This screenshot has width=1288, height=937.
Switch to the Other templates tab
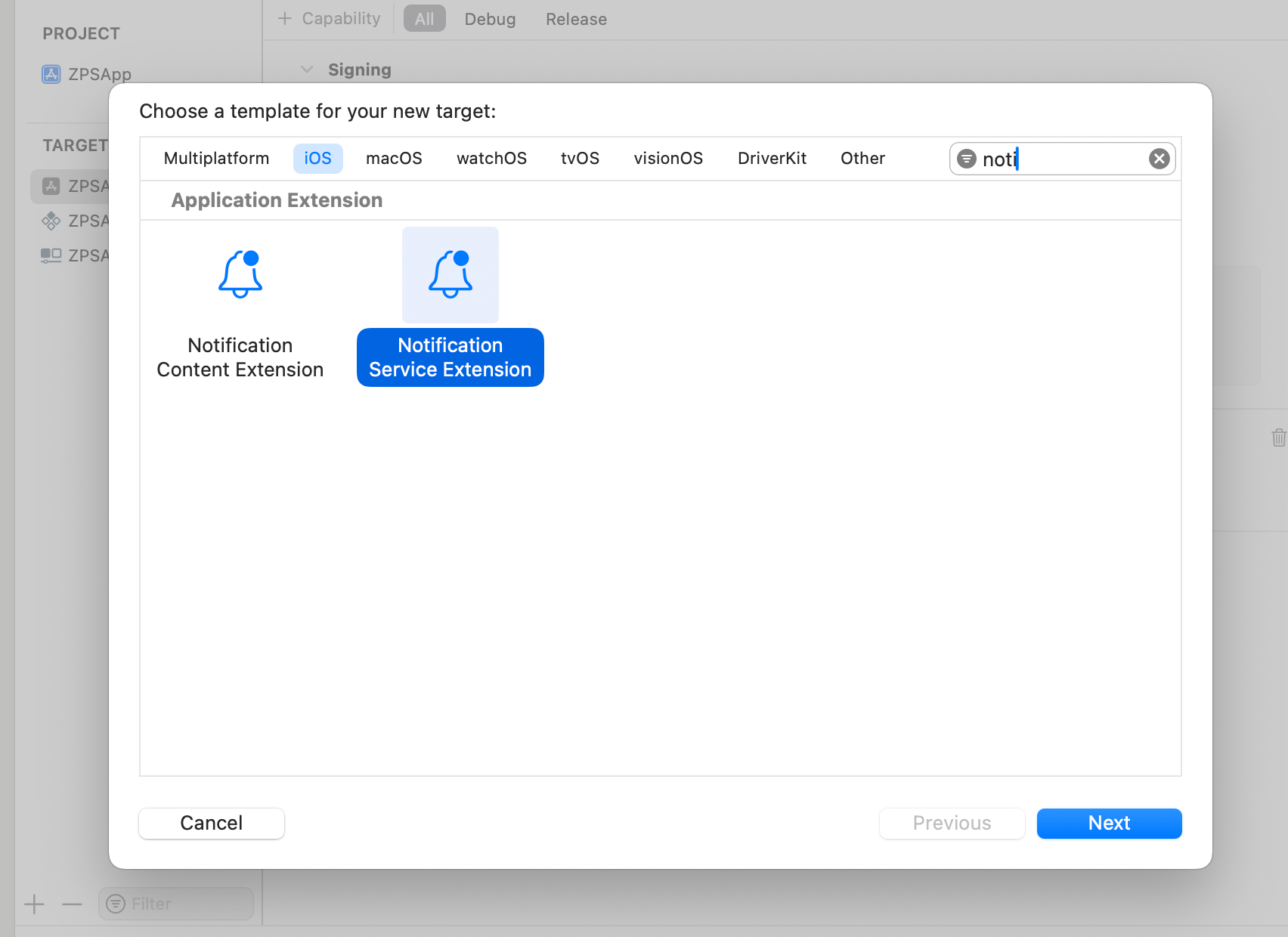pos(862,159)
